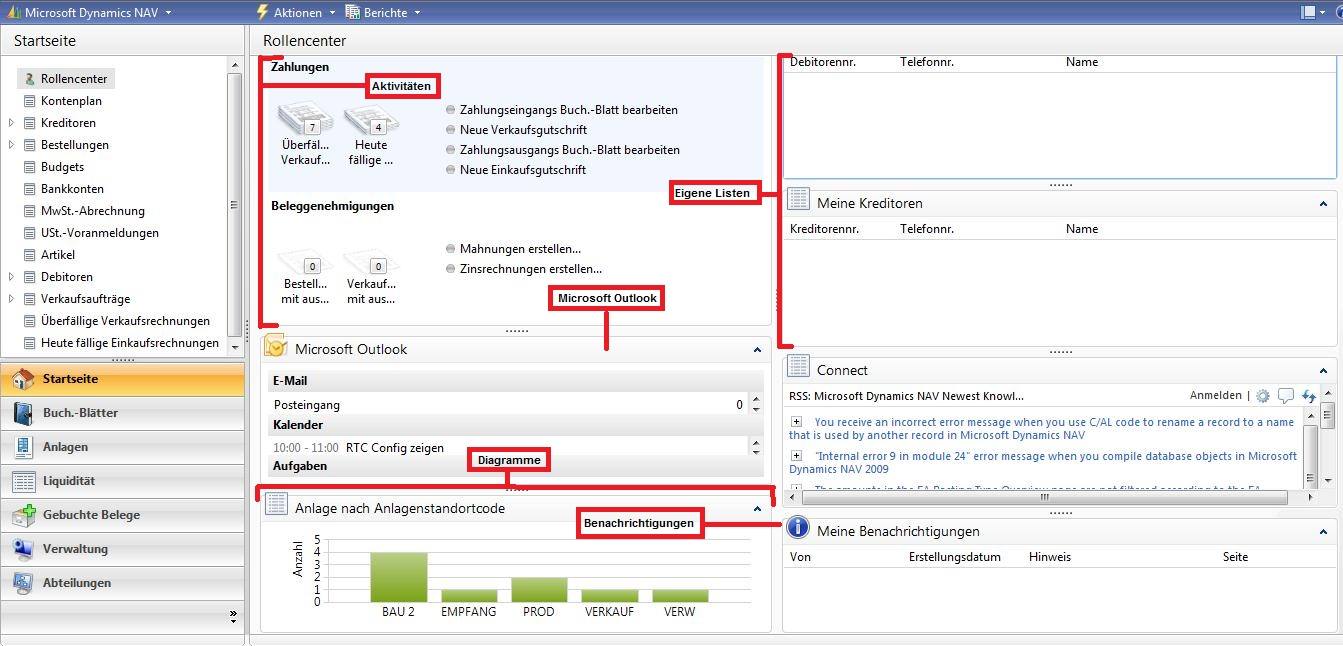Collapse the Meine Kreditoren panel
The width and height of the screenshot is (1343, 646).
[1323, 204]
